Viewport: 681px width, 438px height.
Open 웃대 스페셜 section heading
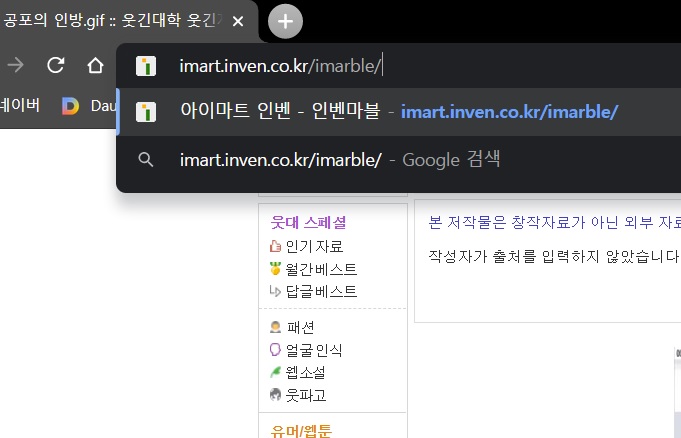point(308,222)
